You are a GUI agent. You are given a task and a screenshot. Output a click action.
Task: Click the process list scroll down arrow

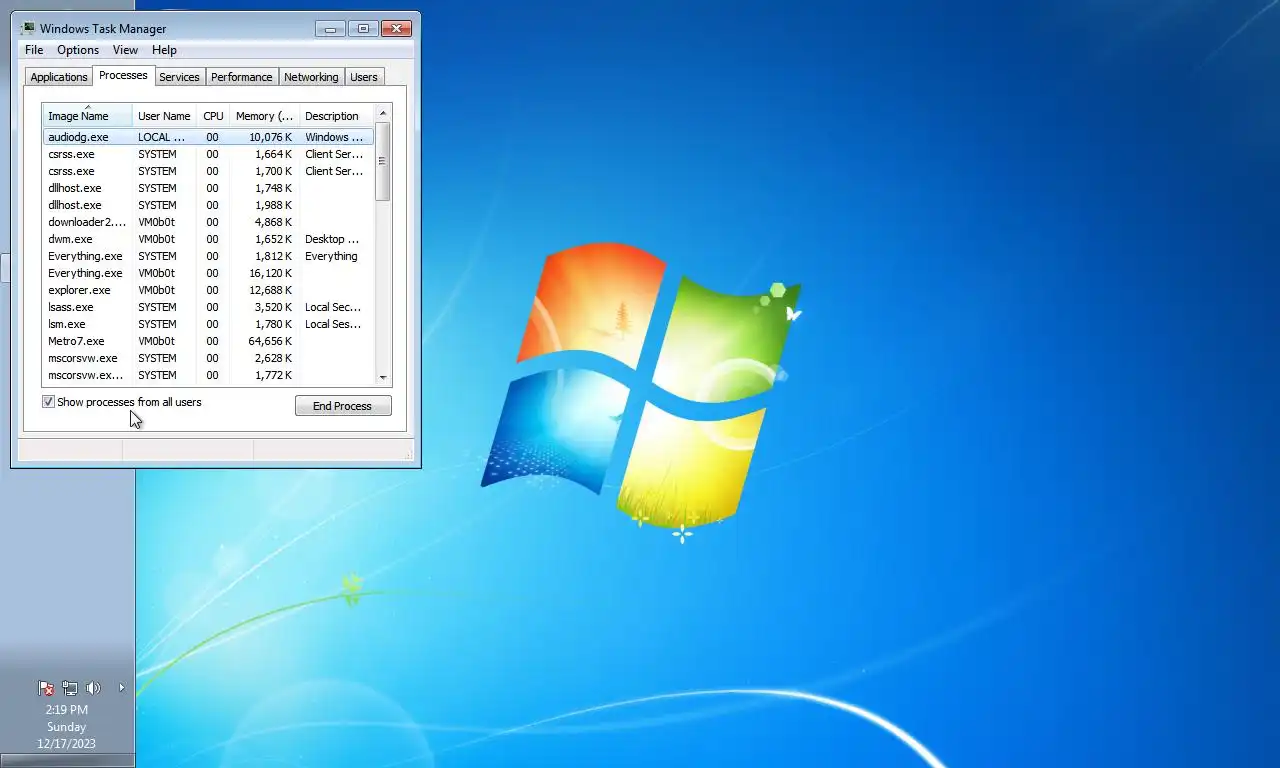click(x=383, y=377)
